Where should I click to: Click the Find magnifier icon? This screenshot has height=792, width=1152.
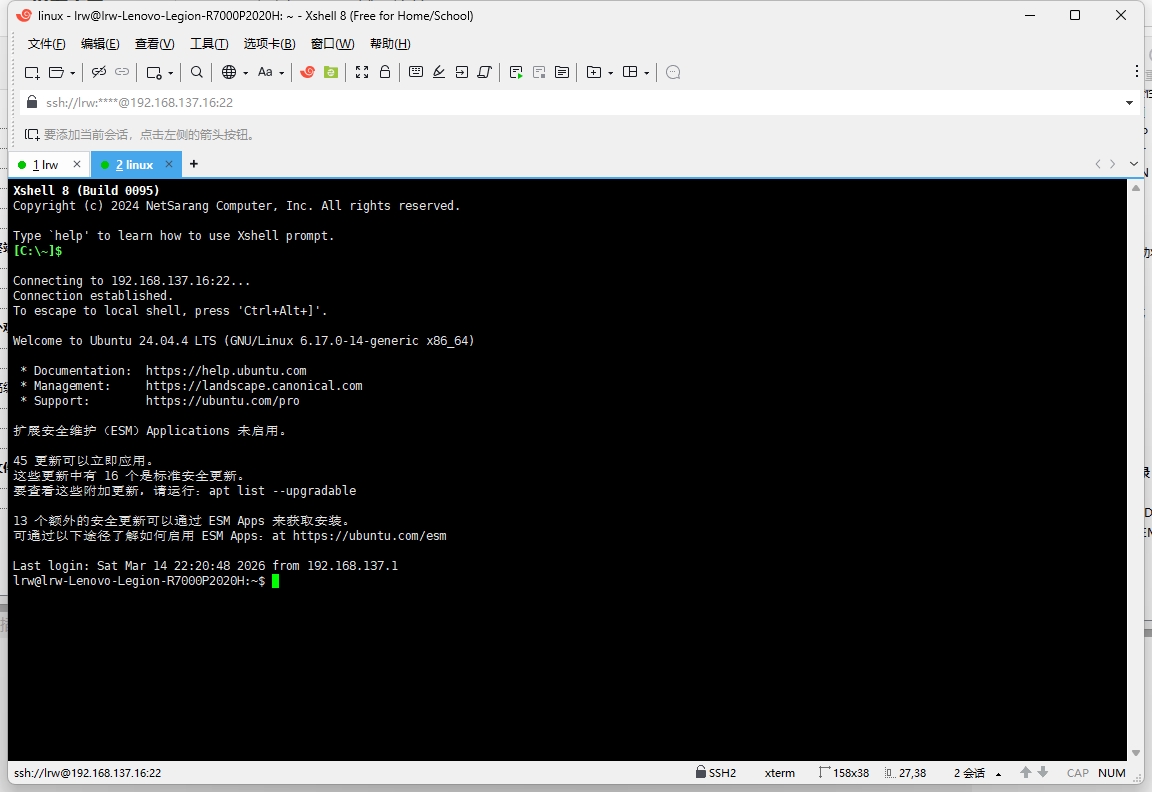coord(196,72)
